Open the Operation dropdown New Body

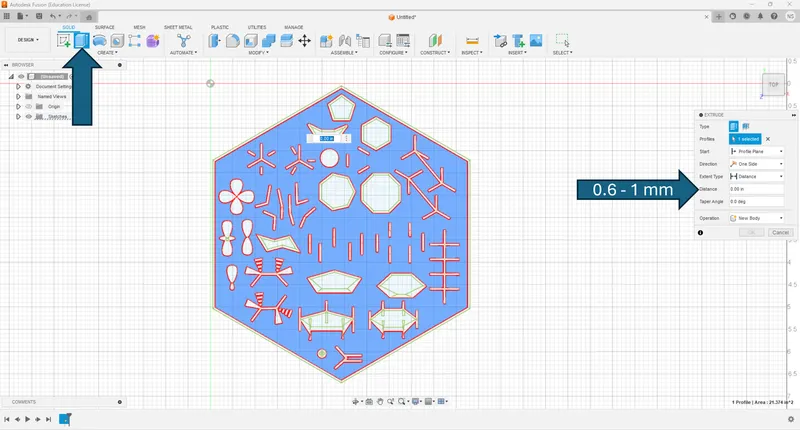click(756, 218)
